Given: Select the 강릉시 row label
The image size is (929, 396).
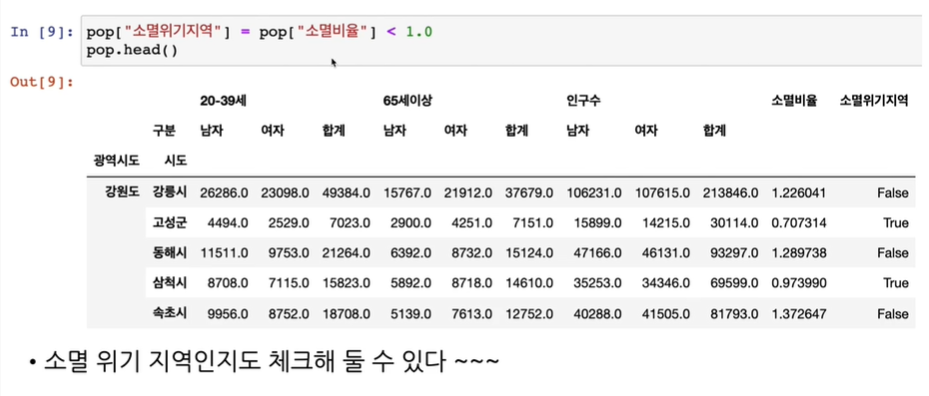Looking at the screenshot, I should [x=170, y=191].
